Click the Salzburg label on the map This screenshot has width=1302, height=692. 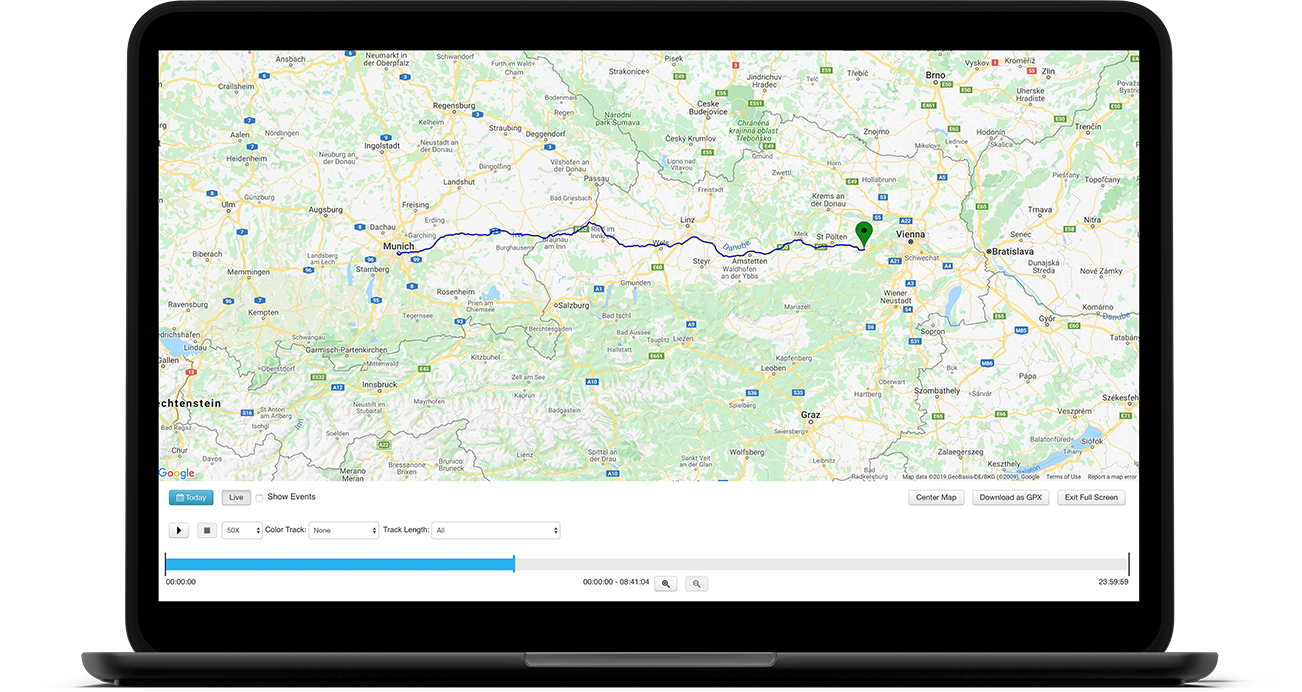tap(572, 304)
